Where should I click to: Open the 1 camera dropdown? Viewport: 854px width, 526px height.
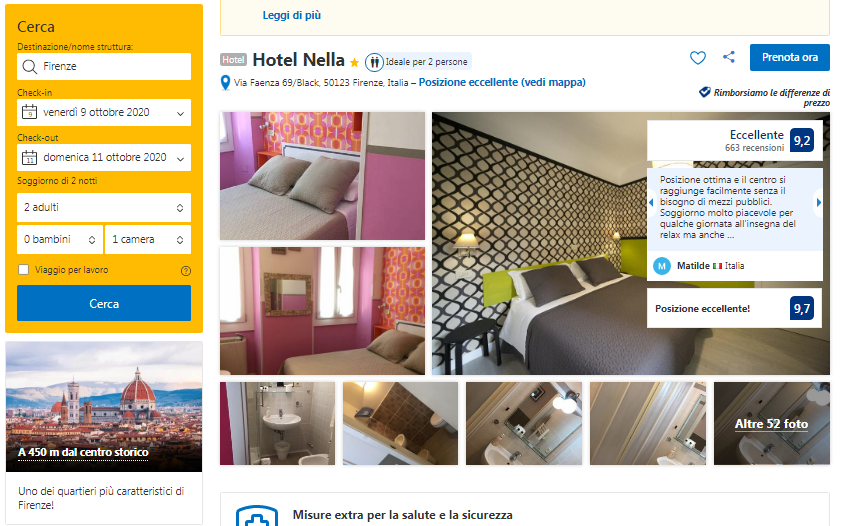pos(148,240)
